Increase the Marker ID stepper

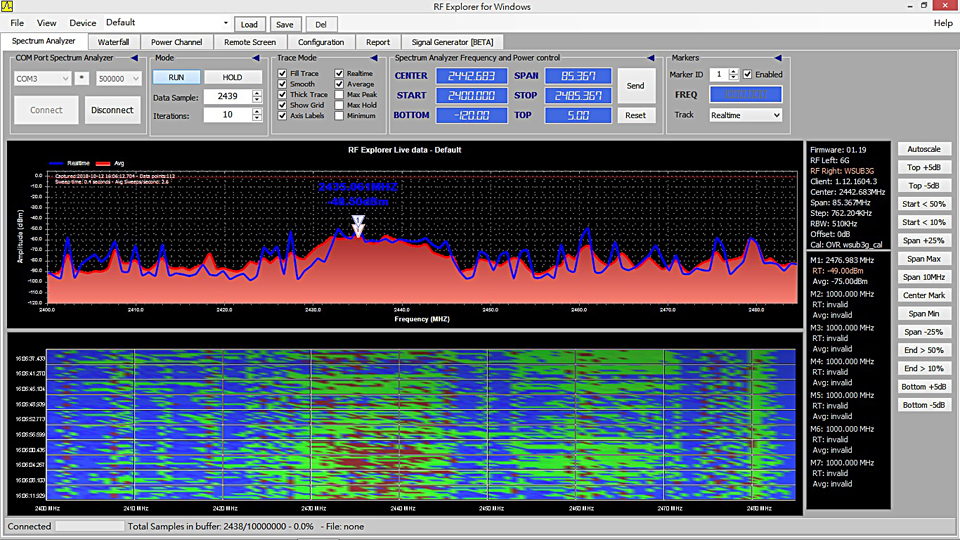733,71
